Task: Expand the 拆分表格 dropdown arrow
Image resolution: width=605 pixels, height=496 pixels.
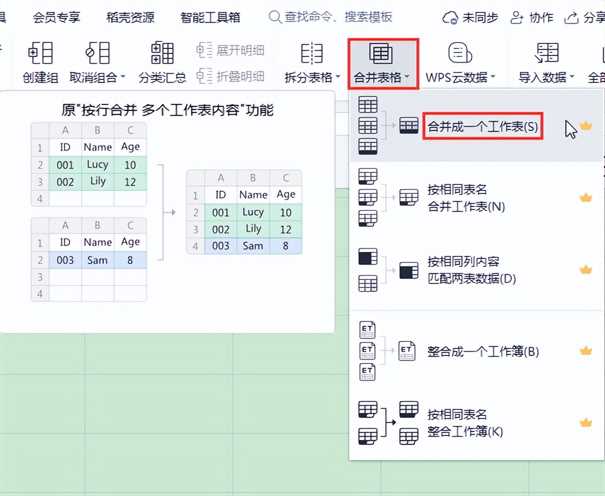Action: point(337,77)
